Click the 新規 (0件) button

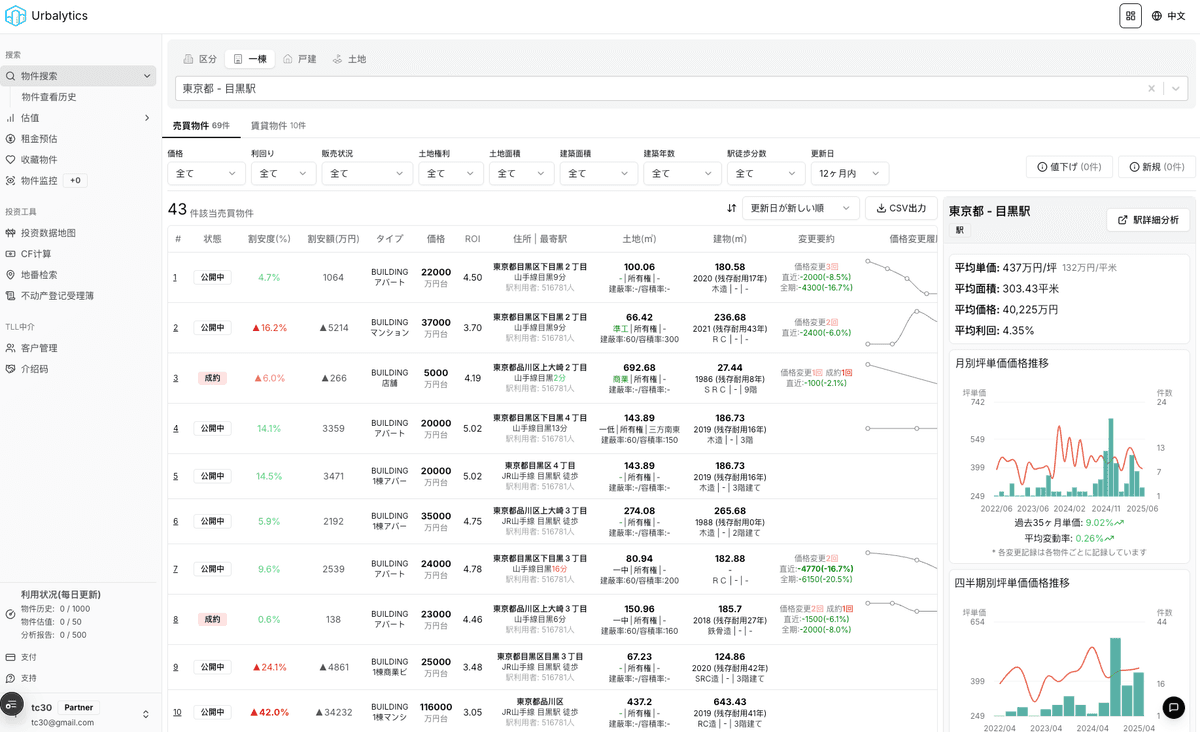coord(1157,167)
